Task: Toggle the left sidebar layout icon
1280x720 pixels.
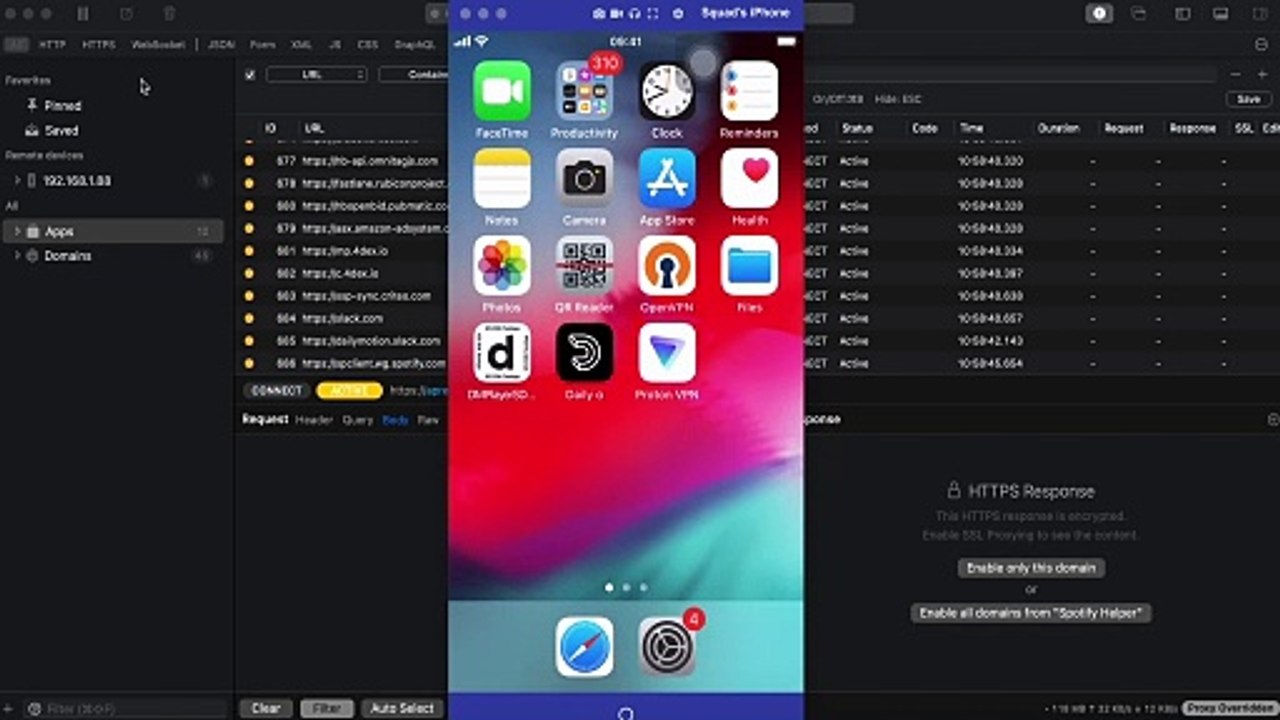Action: point(1183,14)
